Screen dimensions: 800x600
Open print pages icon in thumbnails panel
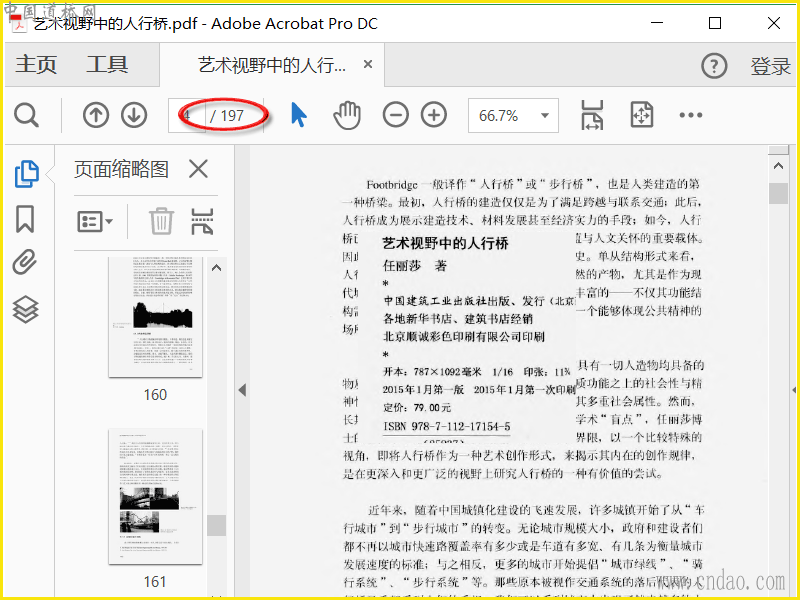tap(203, 221)
